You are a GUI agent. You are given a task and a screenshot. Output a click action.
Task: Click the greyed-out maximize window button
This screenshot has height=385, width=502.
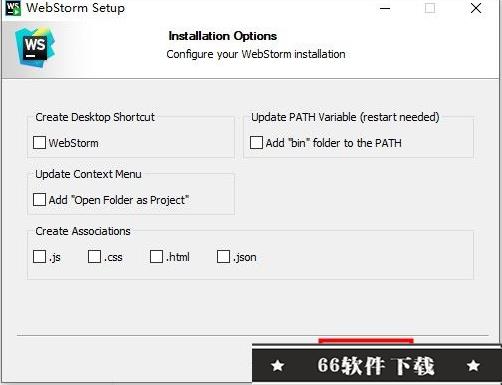430,8
